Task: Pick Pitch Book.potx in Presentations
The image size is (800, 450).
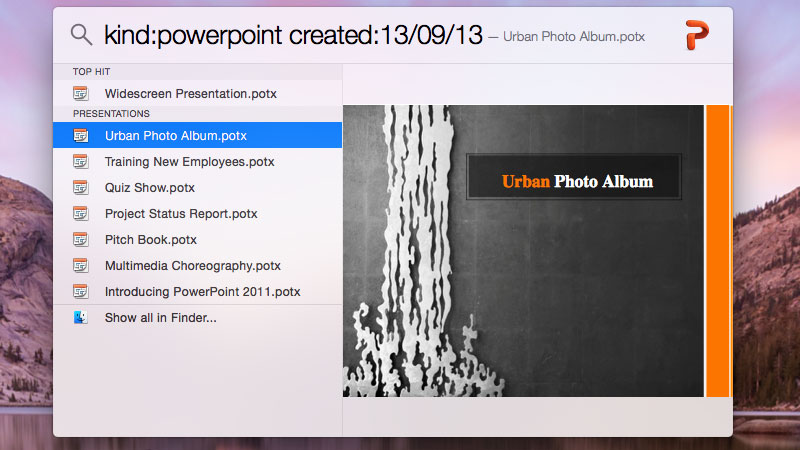Action: tap(150, 240)
